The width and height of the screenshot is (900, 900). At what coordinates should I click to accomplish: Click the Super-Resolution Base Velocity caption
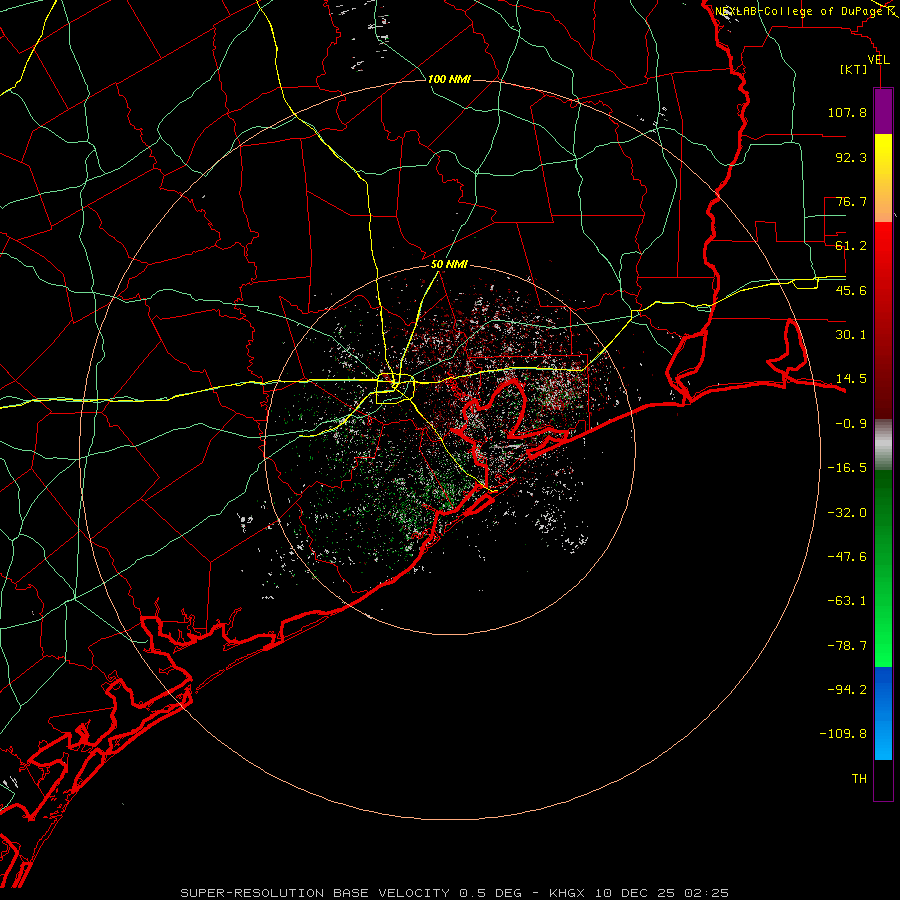(x=454, y=893)
